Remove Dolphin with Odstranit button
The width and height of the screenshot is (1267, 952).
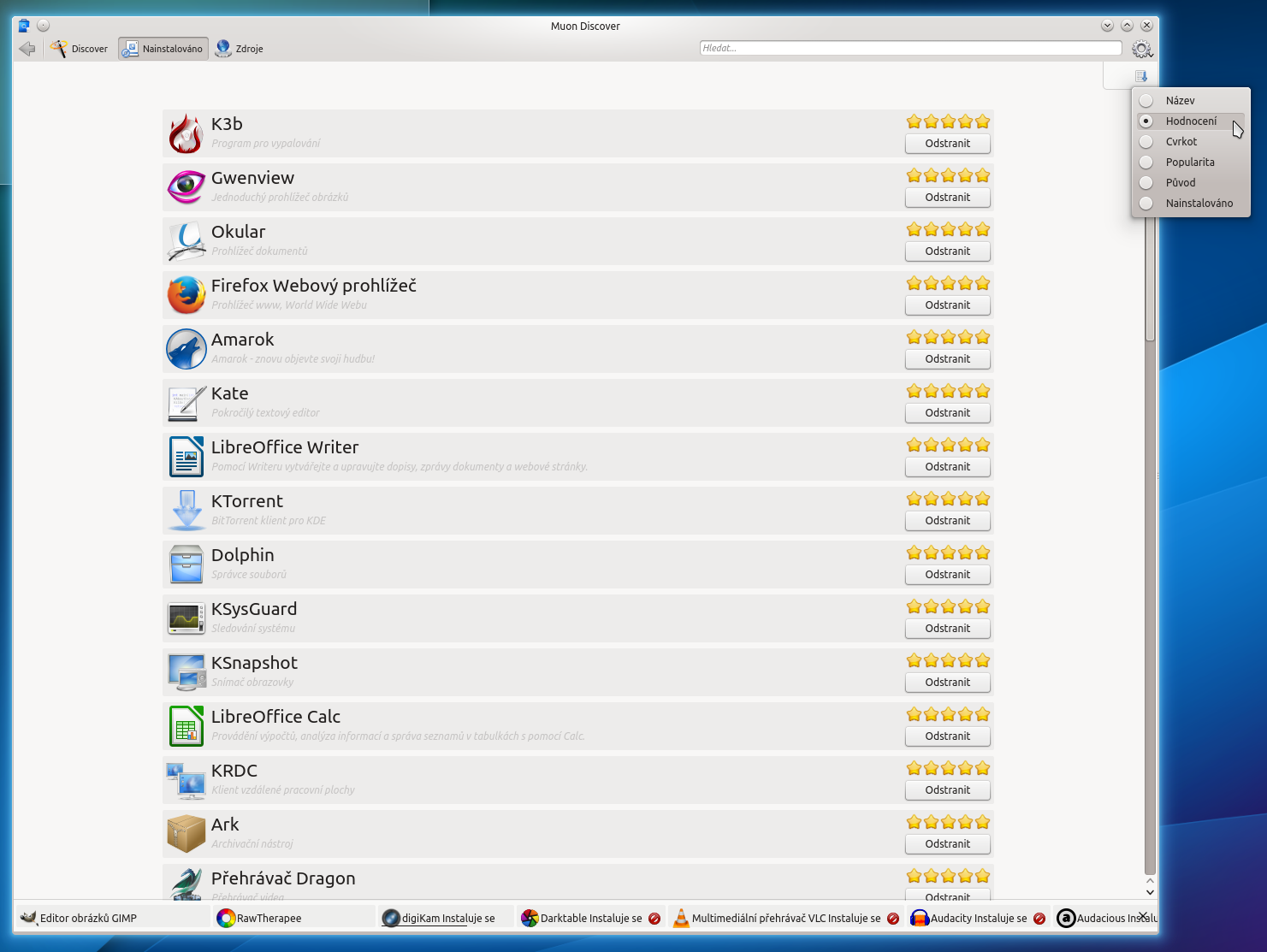coord(948,575)
